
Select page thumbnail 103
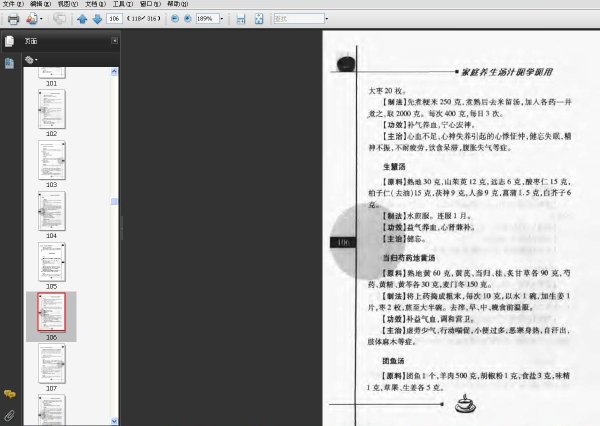pyautogui.click(x=52, y=160)
